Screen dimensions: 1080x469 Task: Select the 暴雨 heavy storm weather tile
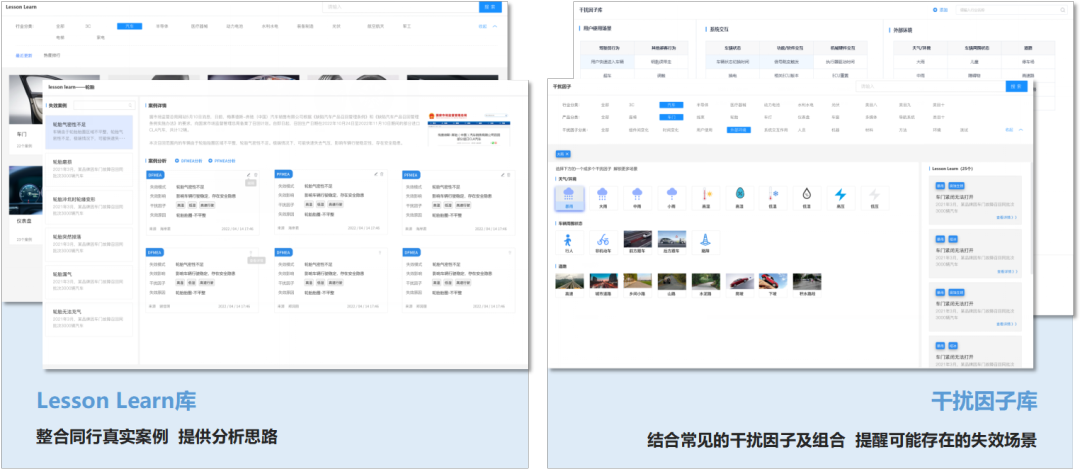coord(569,198)
